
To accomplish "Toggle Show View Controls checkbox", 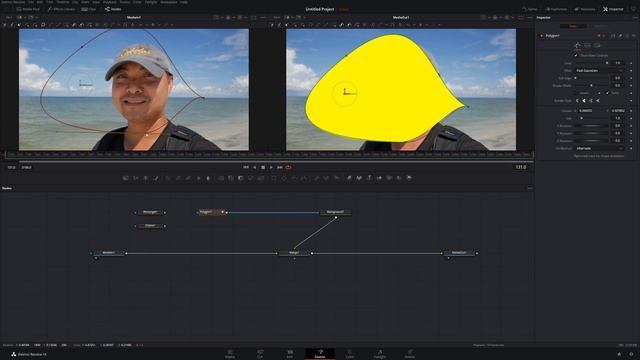I will click(576, 56).
